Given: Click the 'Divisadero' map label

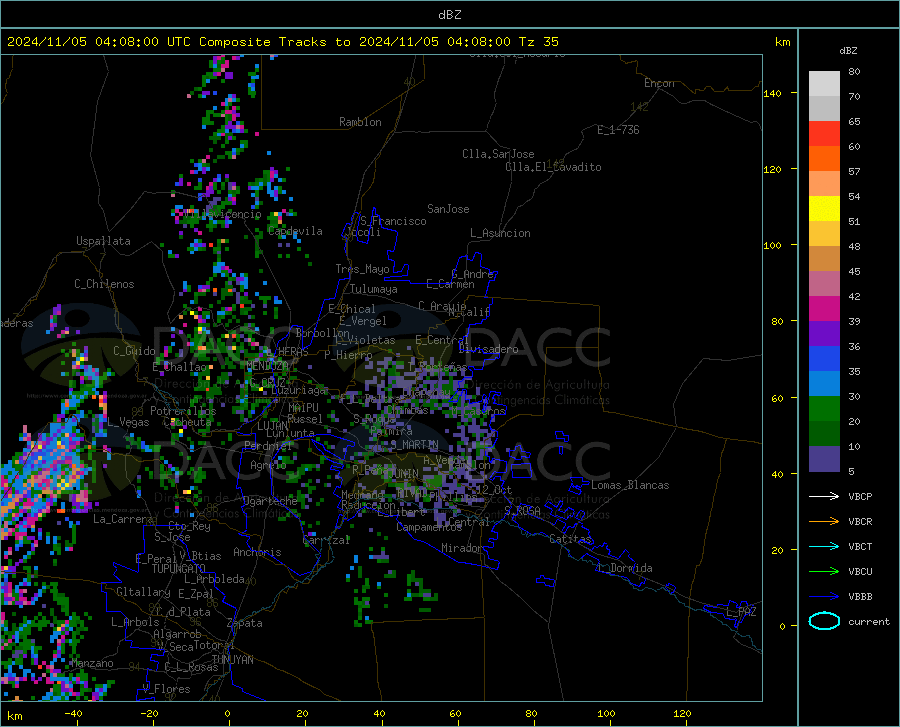Looking at the screenshot, I should [x=488, y=349].
